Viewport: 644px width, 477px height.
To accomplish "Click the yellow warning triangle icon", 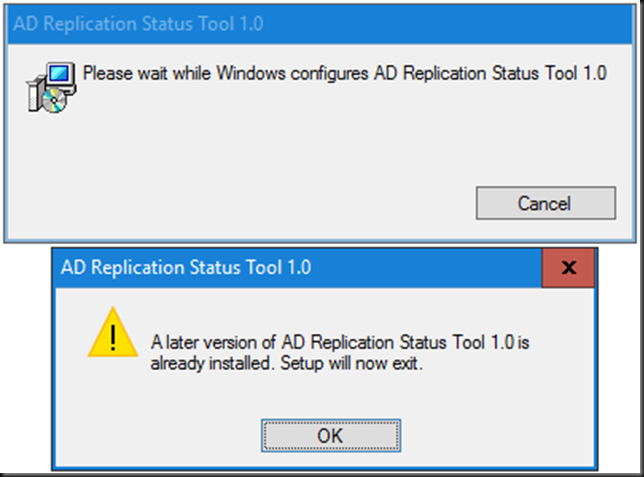I will pos(113,332).
